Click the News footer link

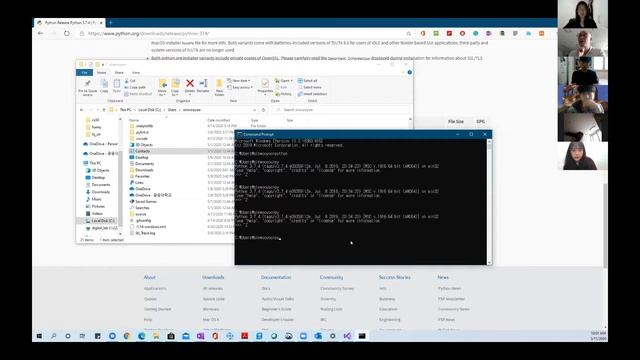coord(443,277)
